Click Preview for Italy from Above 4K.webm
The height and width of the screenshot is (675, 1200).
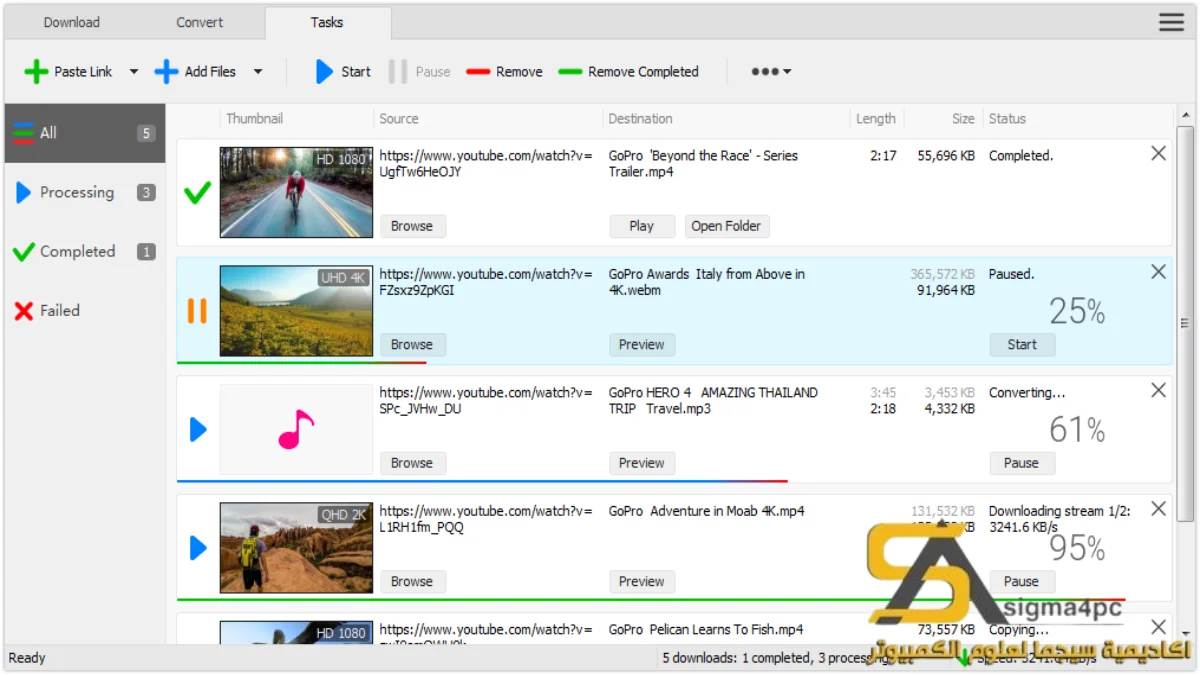pos(642,344)
